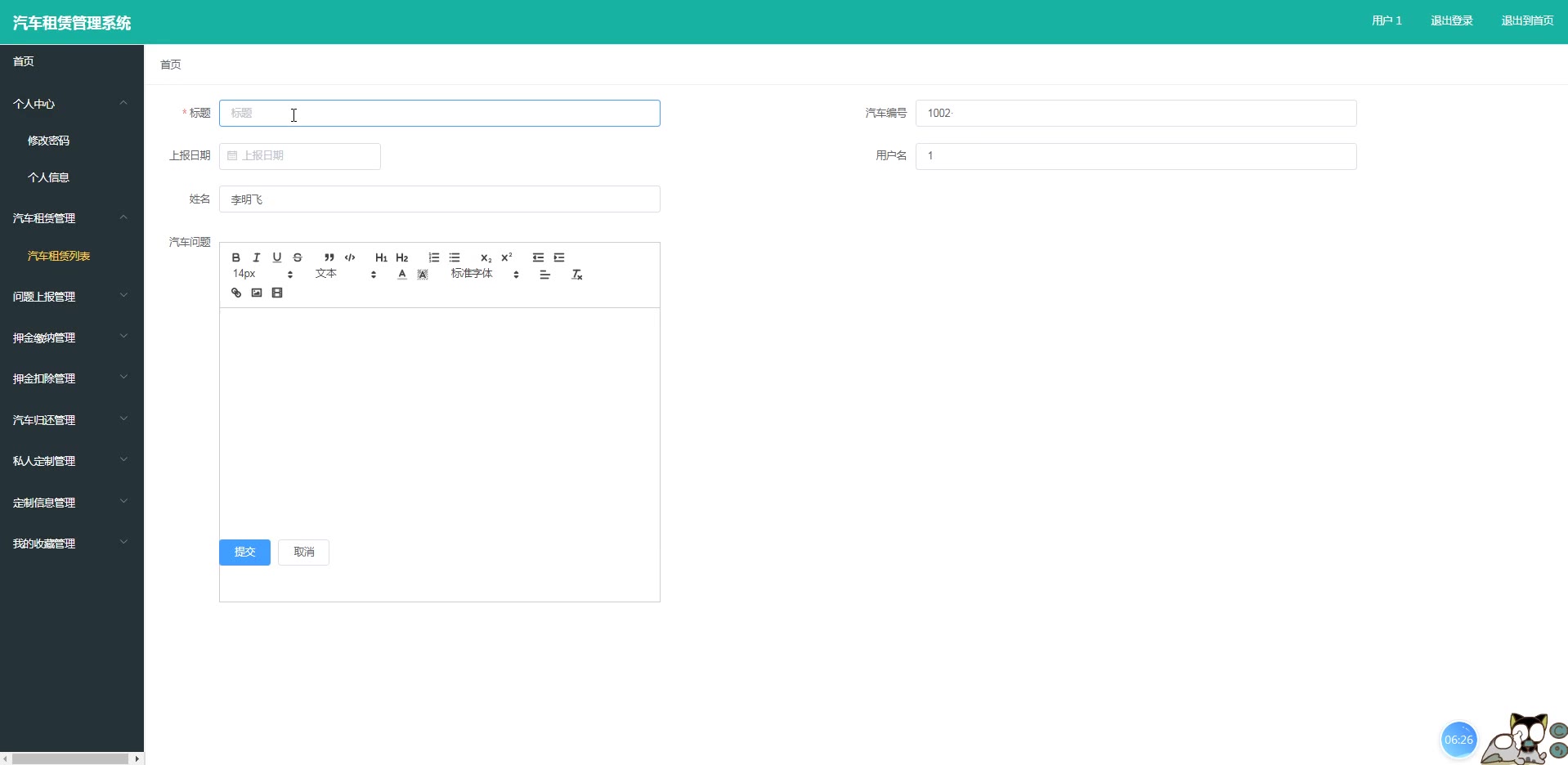1568x765 pixels.
Task: Expand the 我的收藏管理 sidebar menu
Action: pos(72,543)
